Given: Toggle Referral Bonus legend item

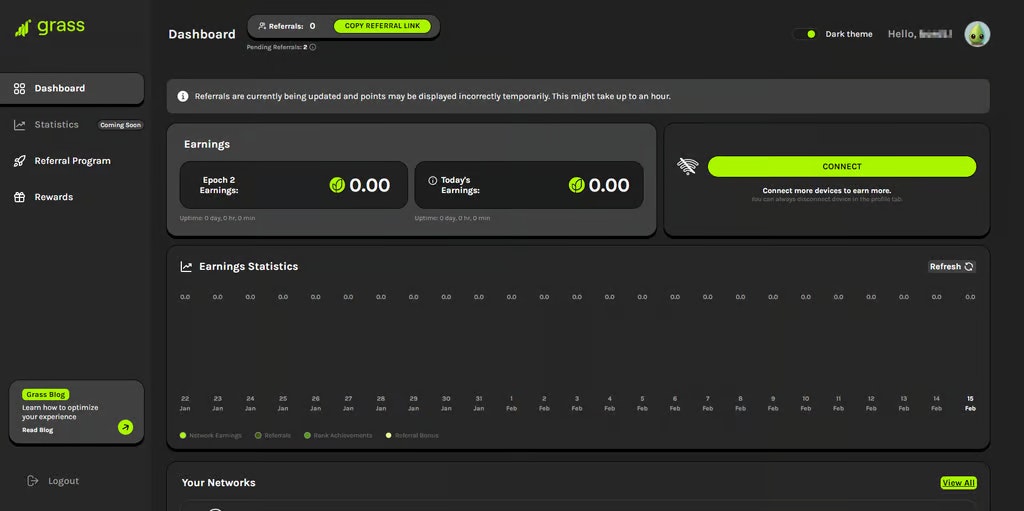Looking at the screenshot, I should coord(412,435).
